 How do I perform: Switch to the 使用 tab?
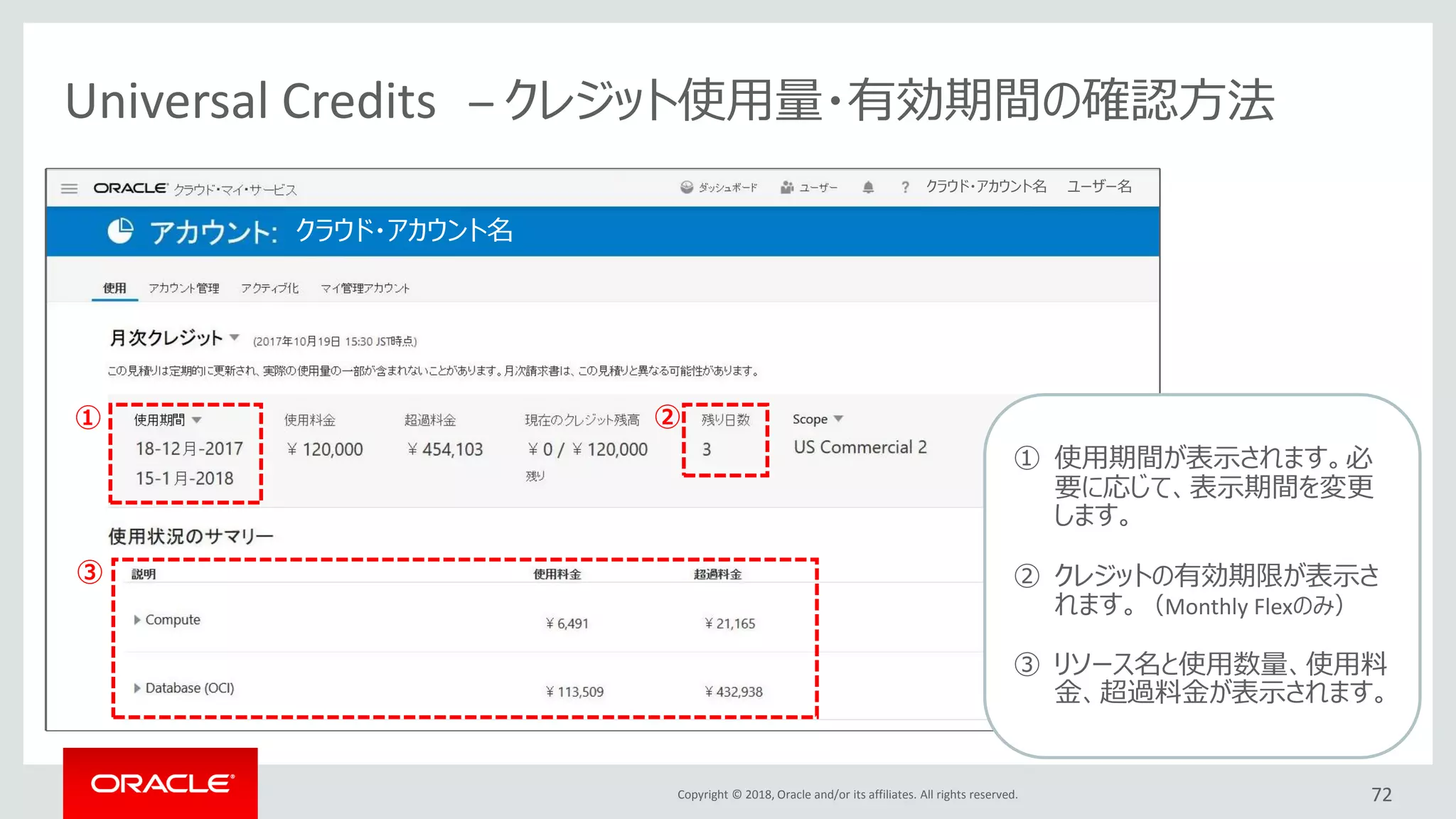114,288
